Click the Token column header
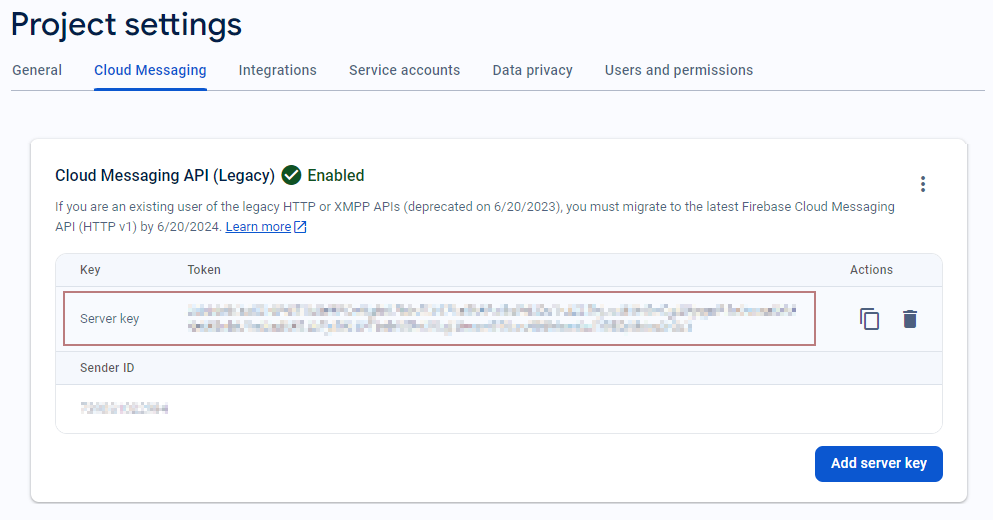This screenshot has width=993, height=520. point(204,270)
